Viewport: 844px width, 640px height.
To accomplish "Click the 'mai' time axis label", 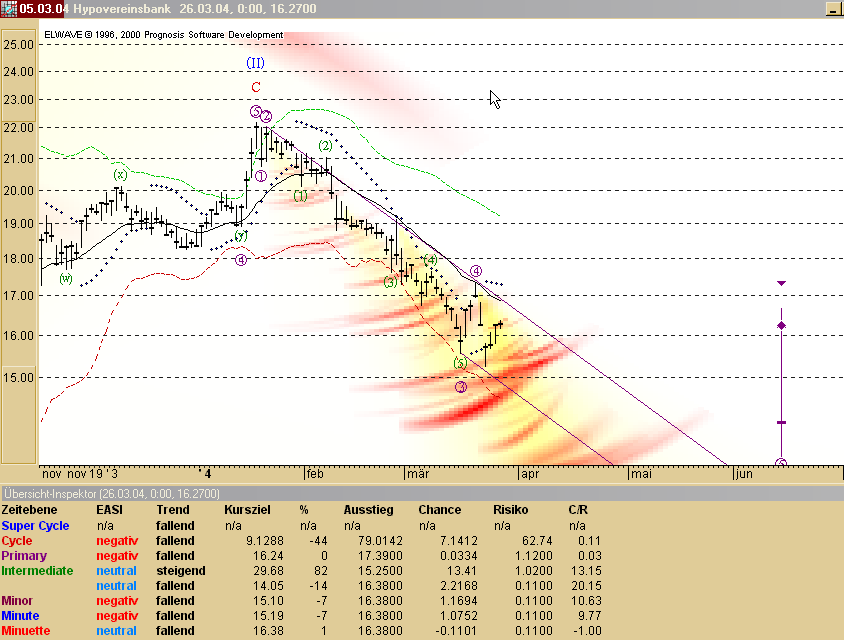I will [x=641, y=474].
